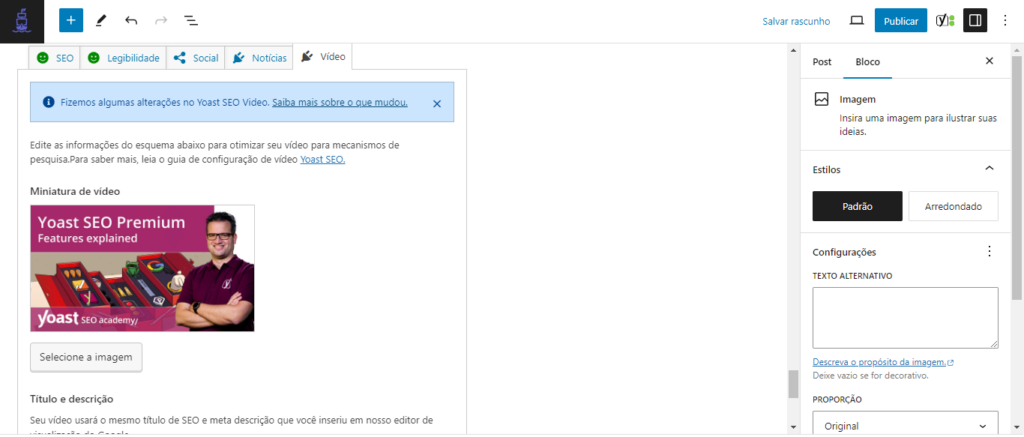Close the settings sidebar with the X
Viewport: 1024px width, 437px height.
989,61
